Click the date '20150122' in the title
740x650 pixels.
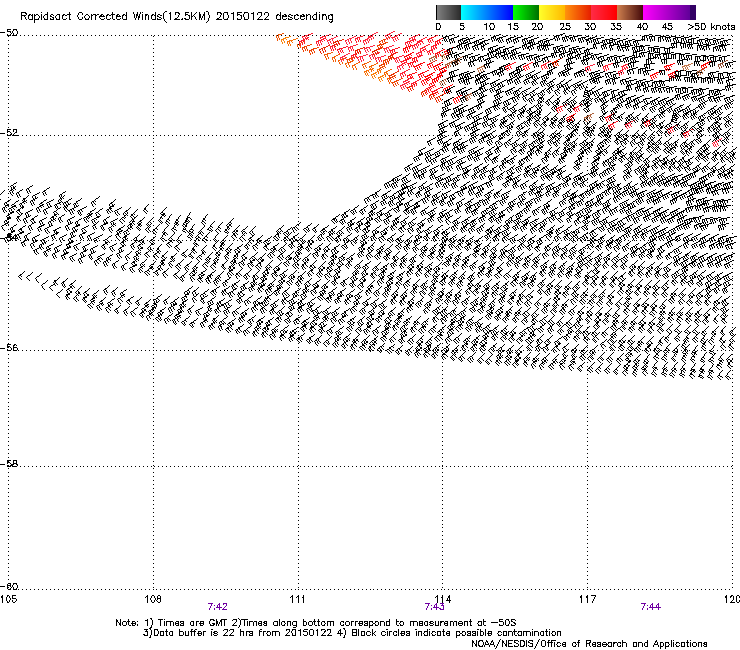coord(243,17)
